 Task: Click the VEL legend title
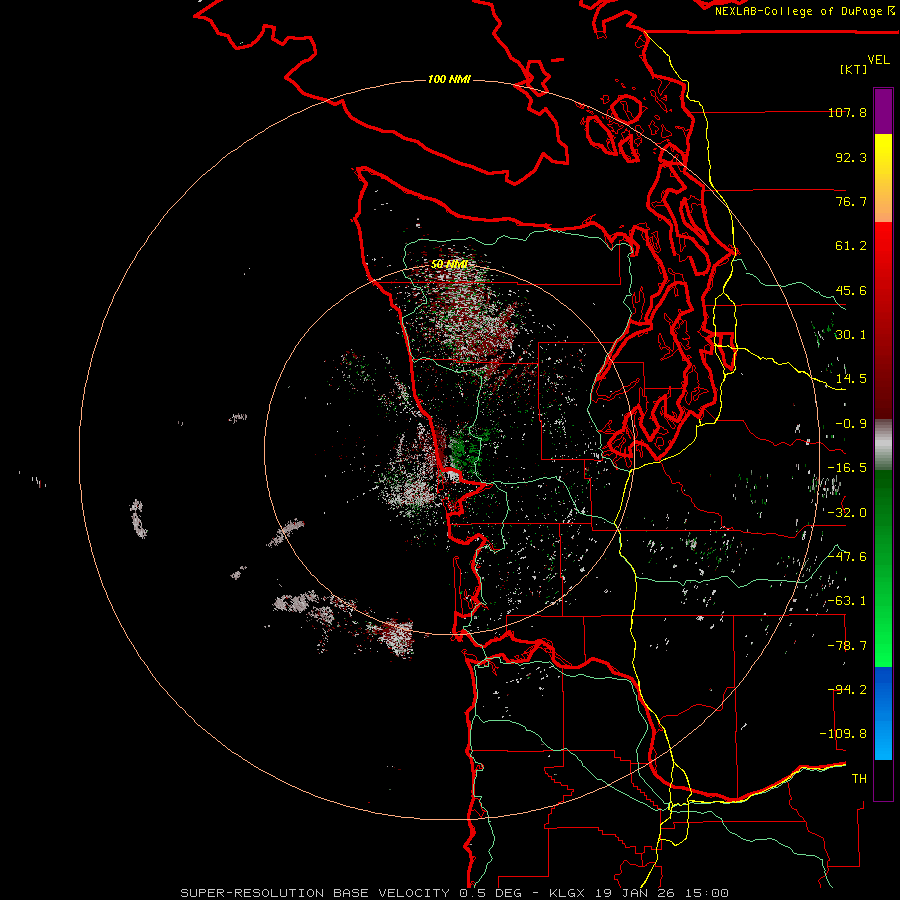click(878, 60)
